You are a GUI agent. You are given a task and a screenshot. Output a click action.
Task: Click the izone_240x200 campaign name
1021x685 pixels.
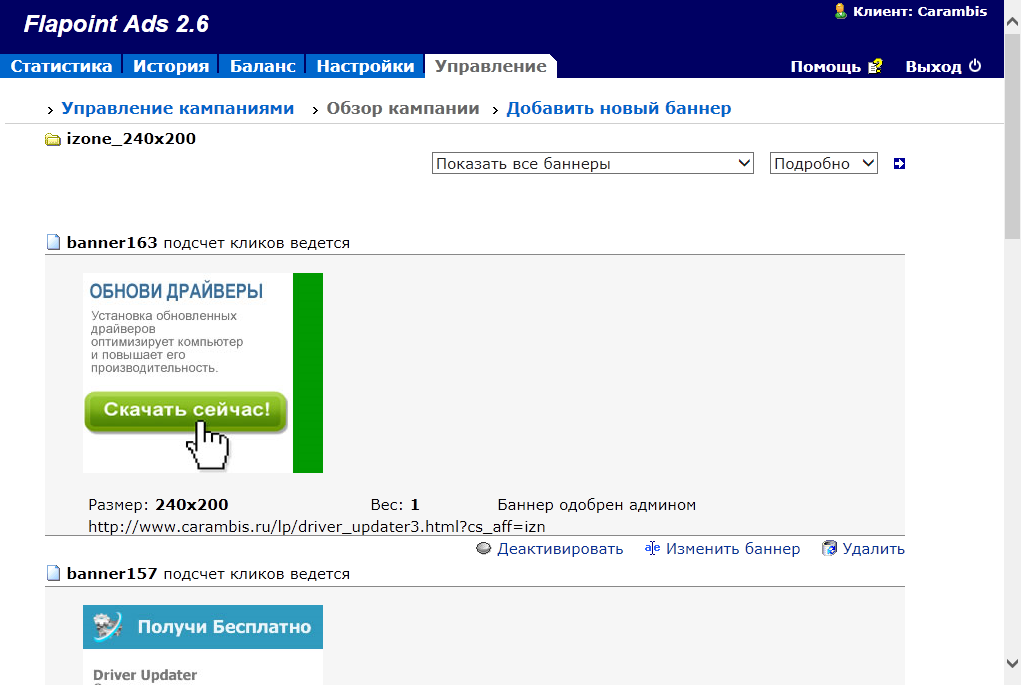pyautogui.click(x=131, y=139)
